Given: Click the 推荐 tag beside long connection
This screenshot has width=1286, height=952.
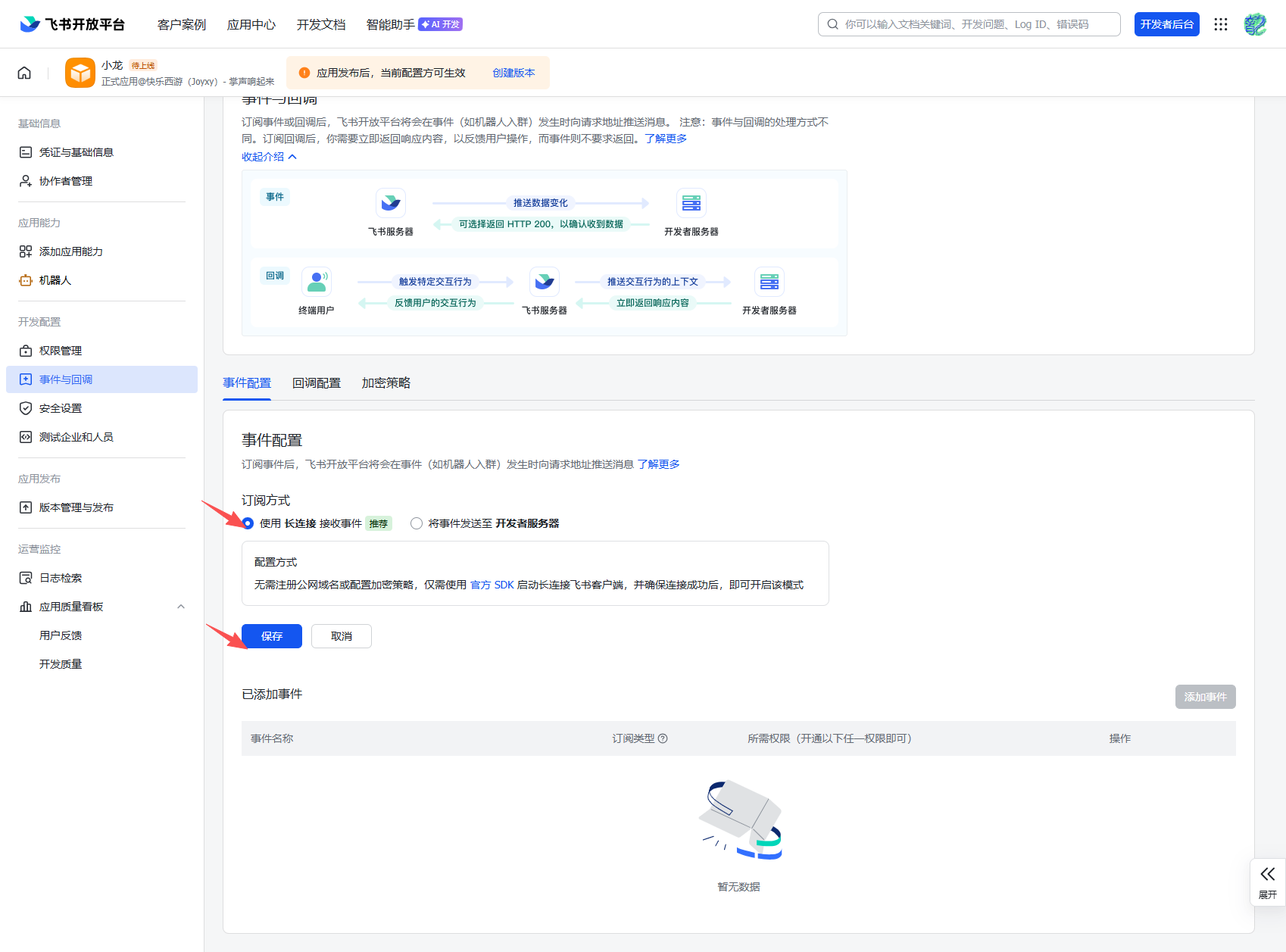Looking at the screenshot, I should (x=379, y=523).
